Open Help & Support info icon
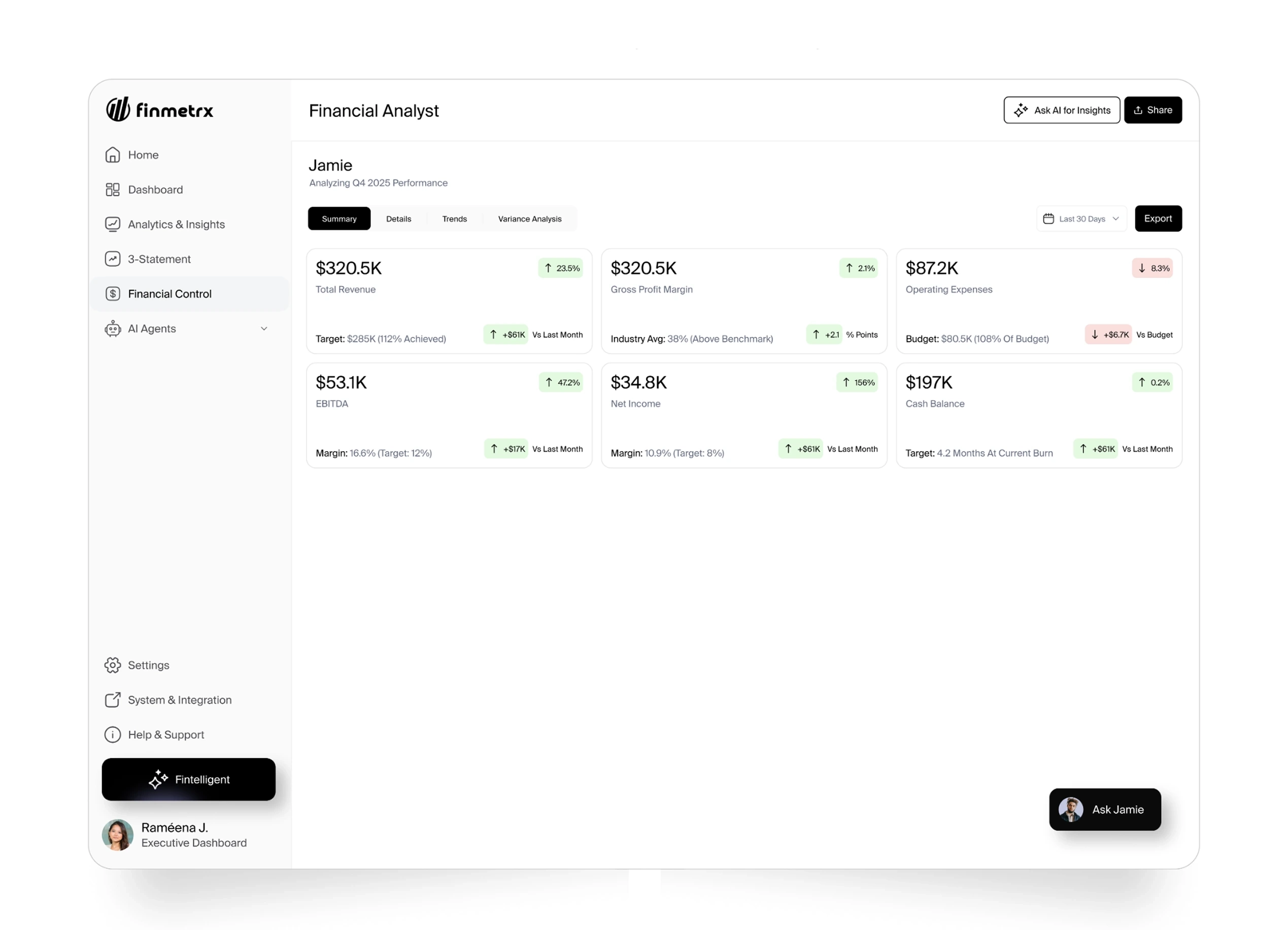 (x=113, y=734)
